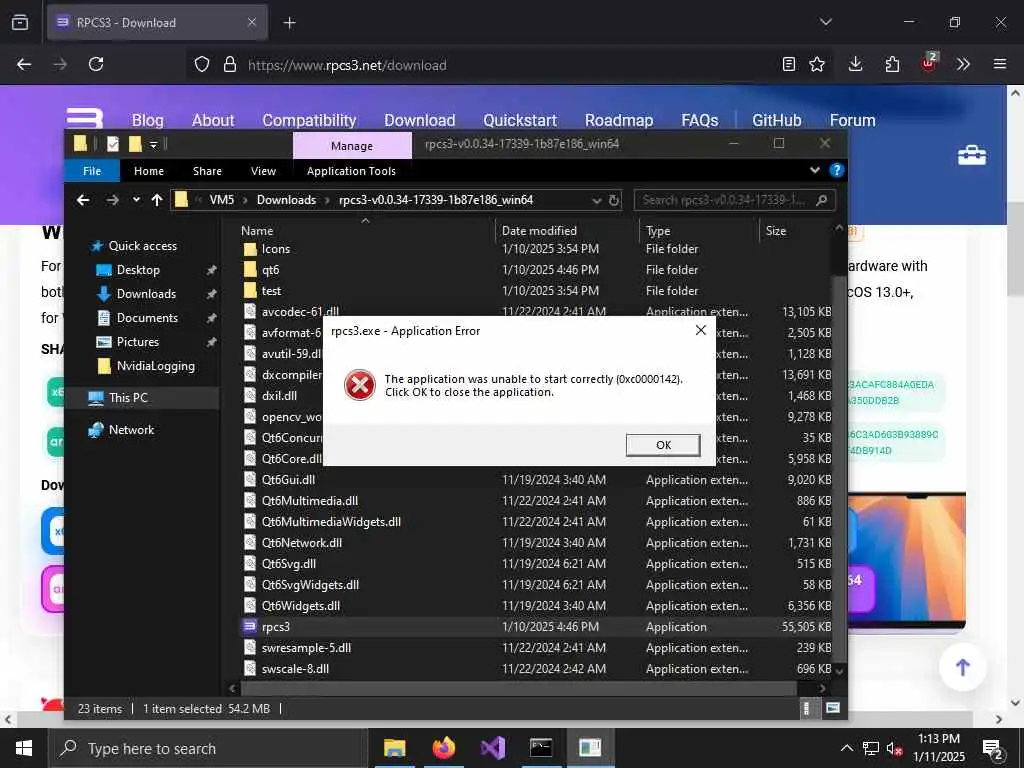The height and width of the screenshot is (768, 1024).
Task: Open GitHub link on RPCS3 site
Action: pos(776,120)
